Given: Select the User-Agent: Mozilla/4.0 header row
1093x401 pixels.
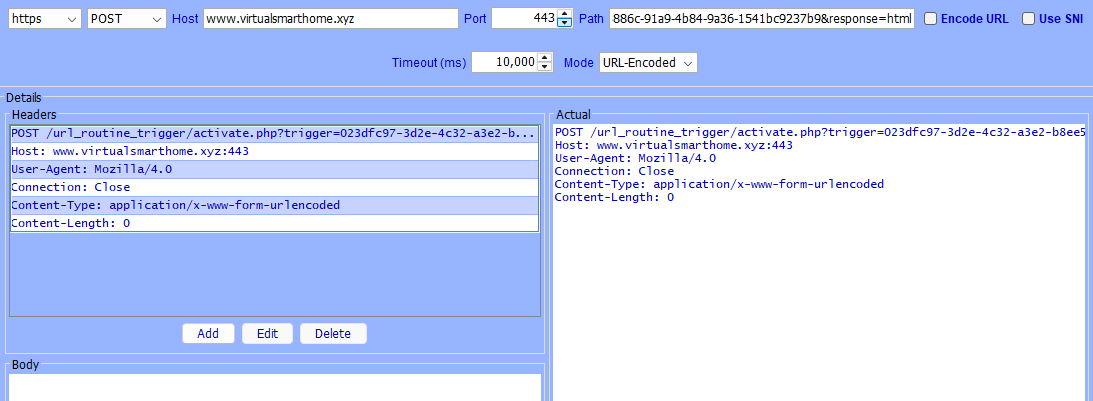Looking at the screenshot, I should pos(275,169).
